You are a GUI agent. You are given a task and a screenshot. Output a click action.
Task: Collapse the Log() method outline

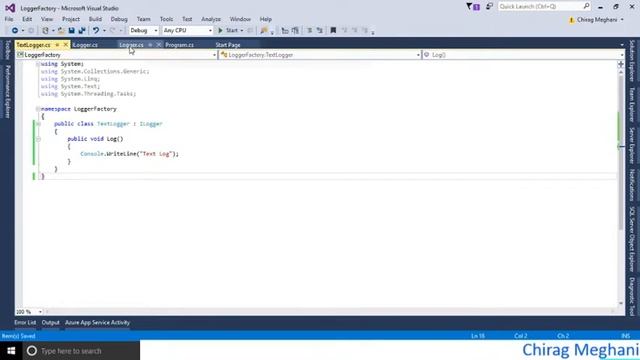coord(38,139)
